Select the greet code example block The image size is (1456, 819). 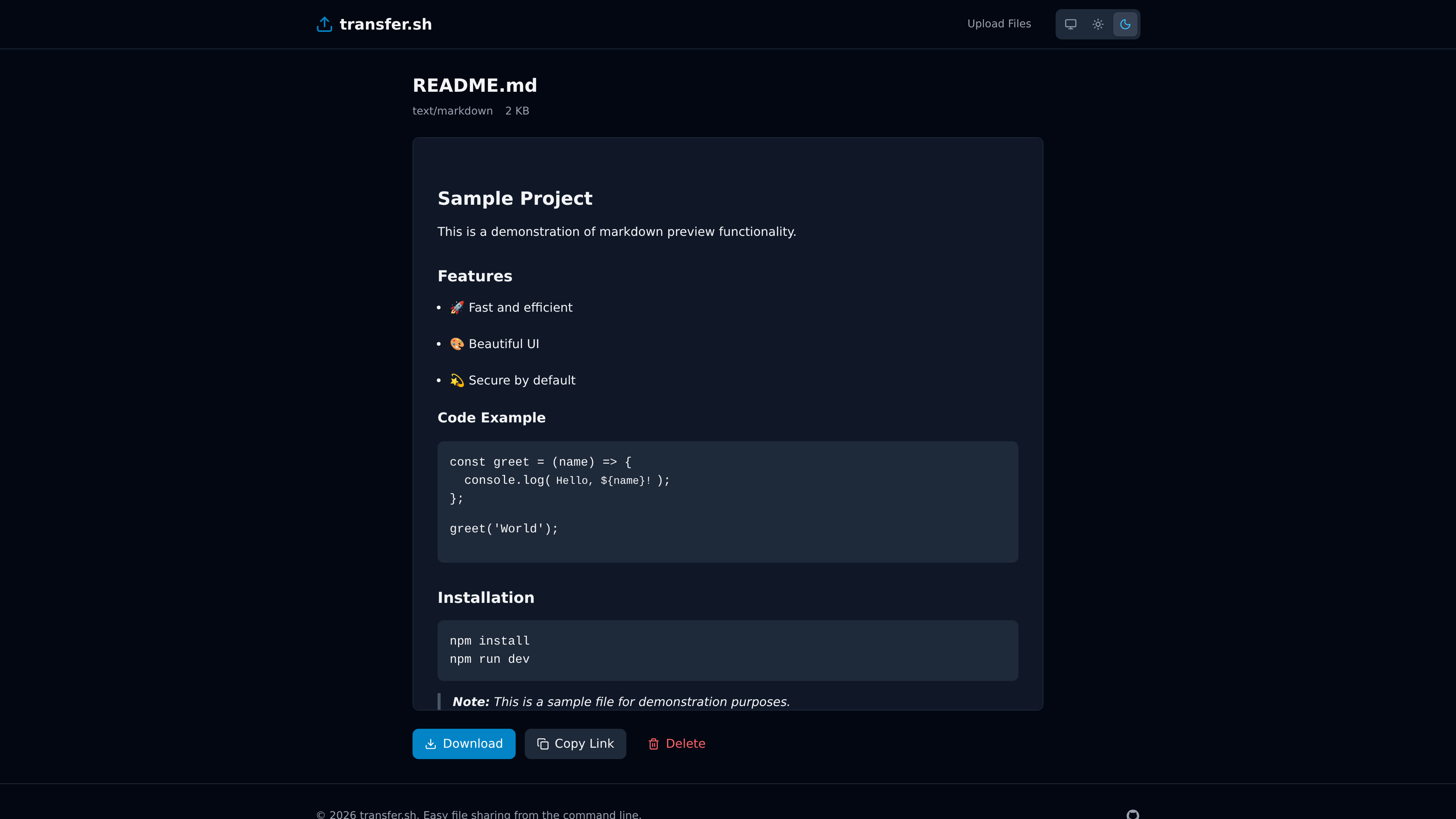pos(728,502)
